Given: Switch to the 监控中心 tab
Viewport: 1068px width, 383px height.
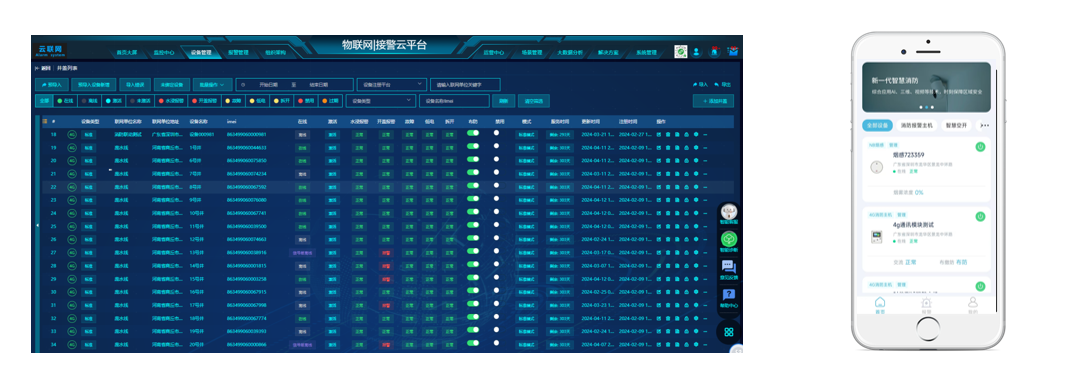Looking at the screenshot, I should (x=164, y=52).
